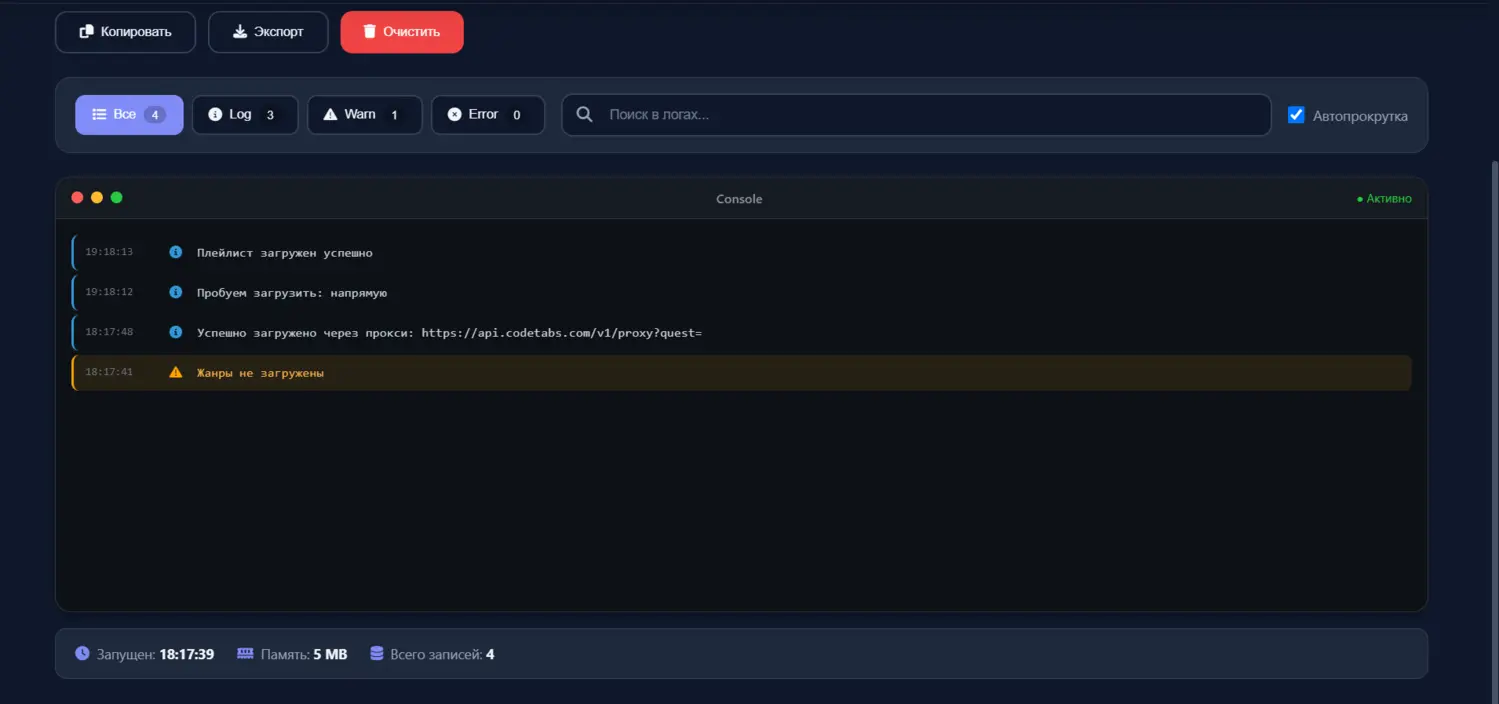The image size is (1499, 704).
Task: Click the yellow dot in Console header
Action: coord(97,198)
